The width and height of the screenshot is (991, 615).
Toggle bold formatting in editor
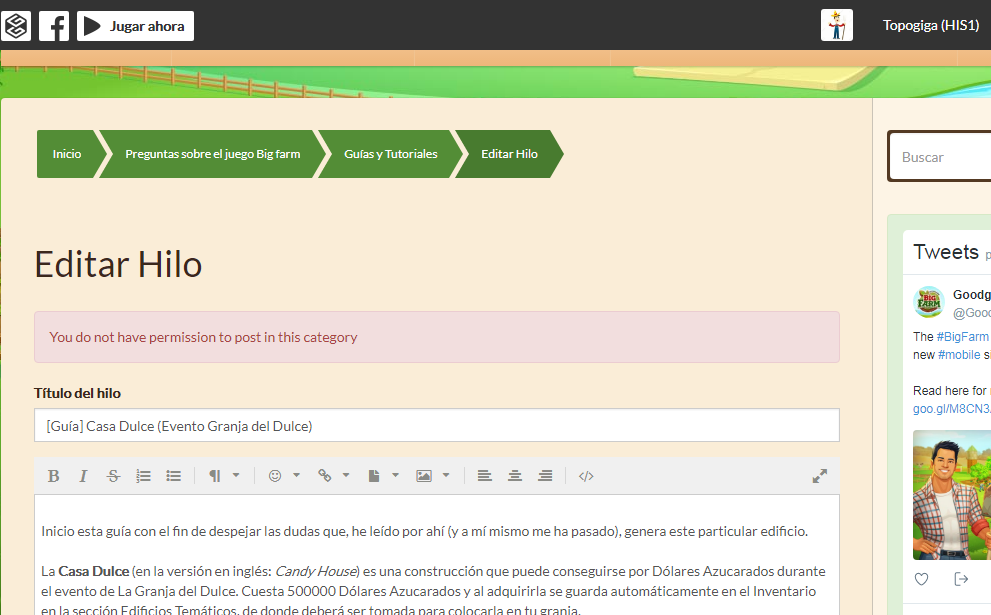54,476
